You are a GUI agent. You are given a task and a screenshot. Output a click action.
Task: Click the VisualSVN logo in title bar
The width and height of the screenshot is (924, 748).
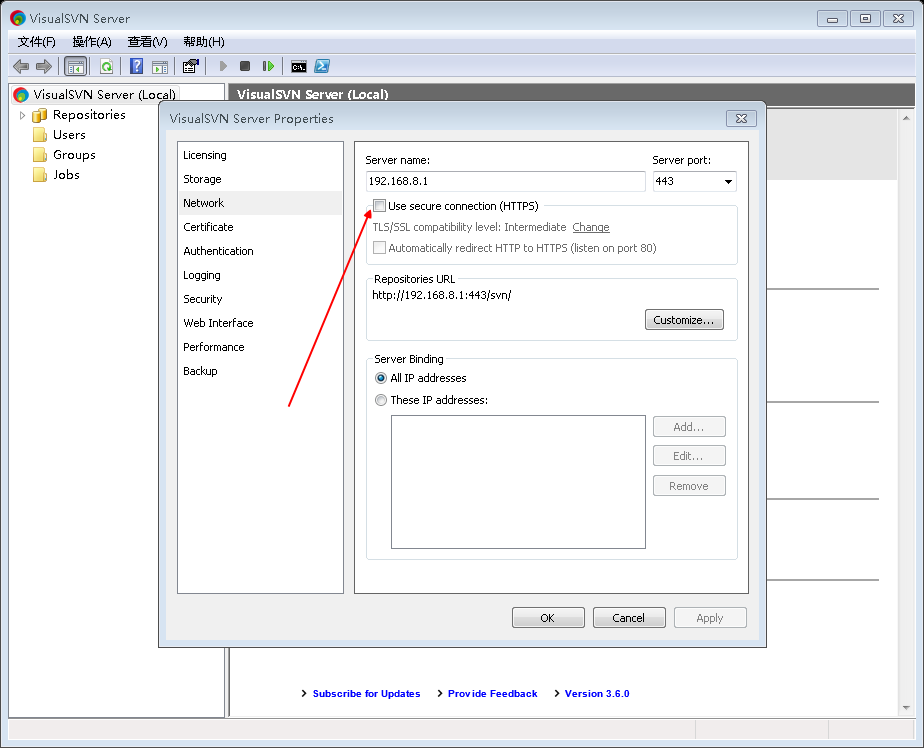(18, 18)
